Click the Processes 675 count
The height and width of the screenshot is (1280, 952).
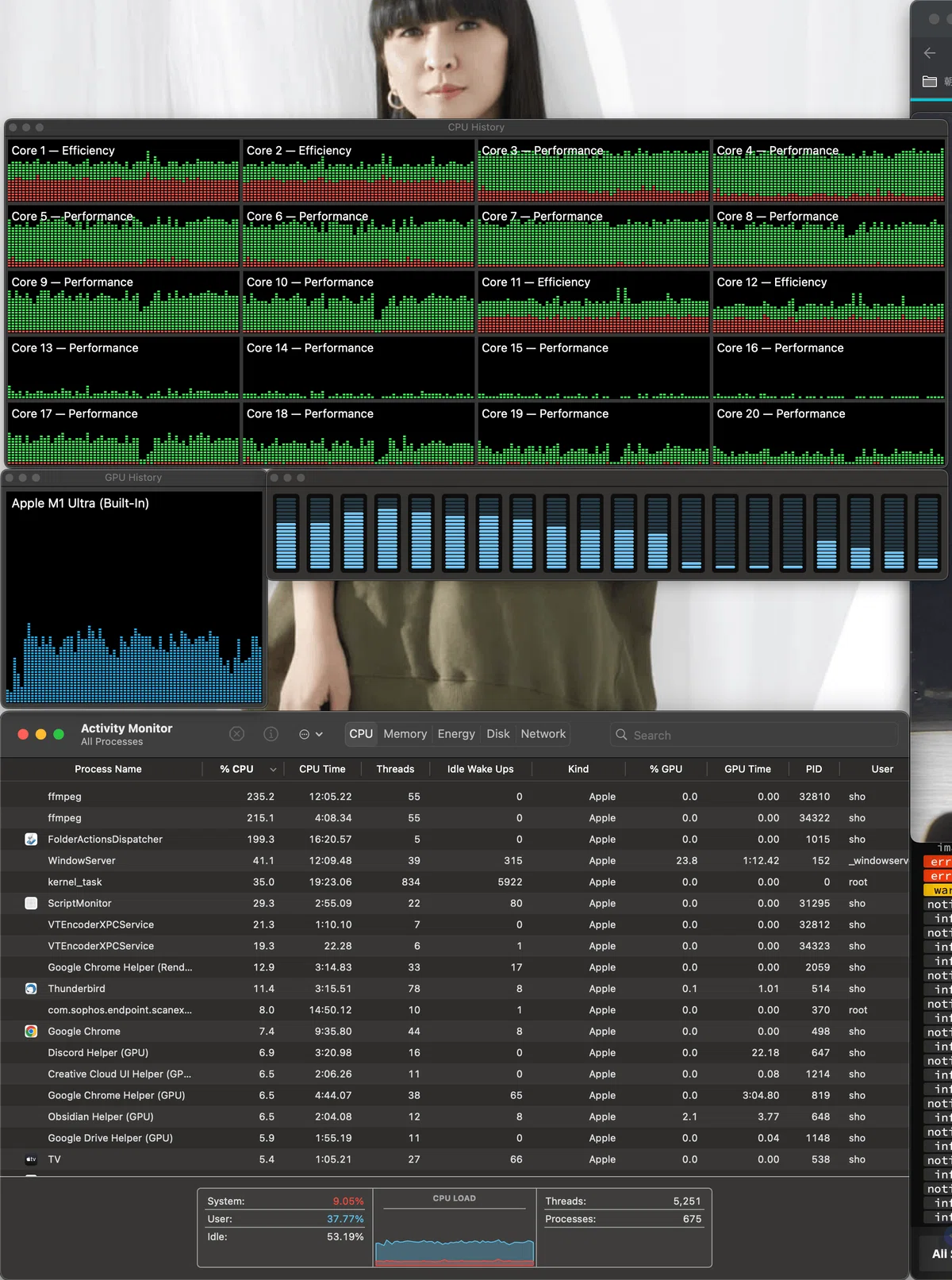[692, 1219]
